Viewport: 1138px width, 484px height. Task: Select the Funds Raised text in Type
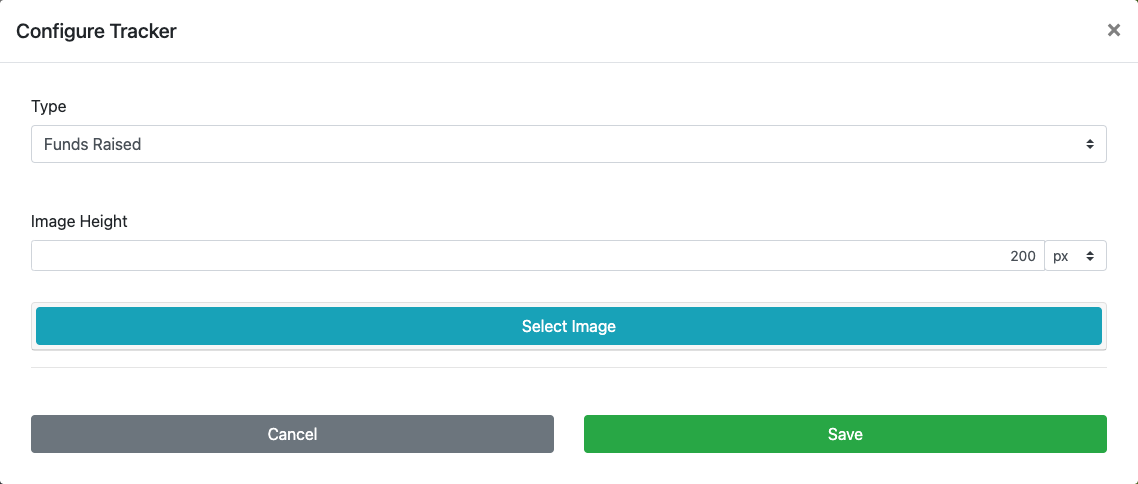click(92, 144)
